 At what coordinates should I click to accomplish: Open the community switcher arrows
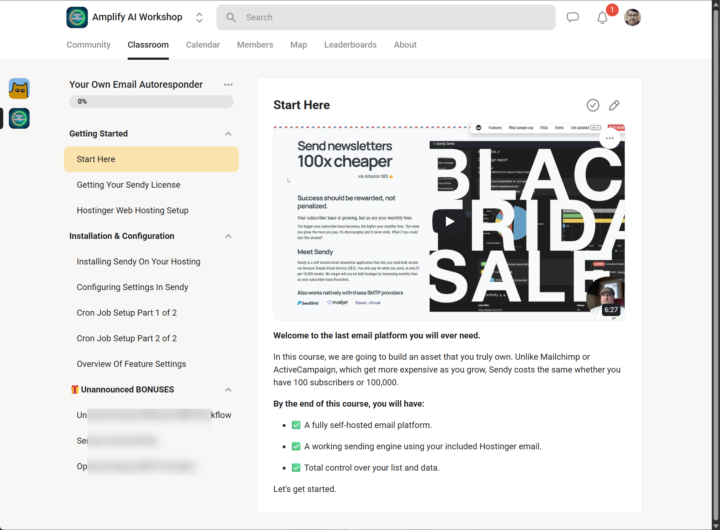click(199, 17)
